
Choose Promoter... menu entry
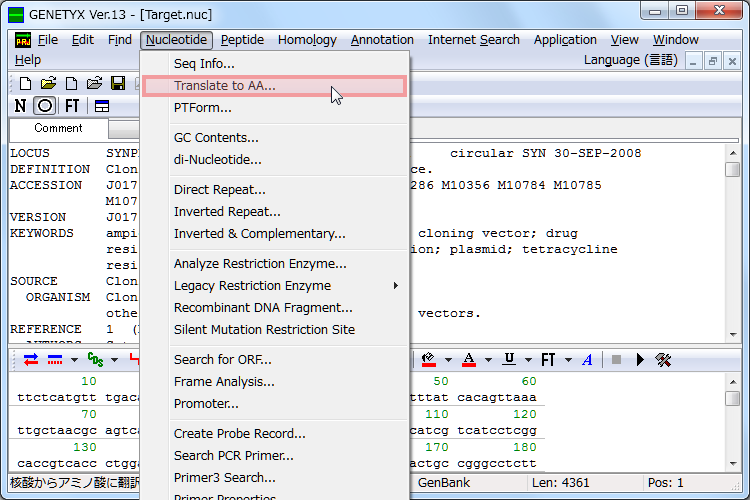click(275, 404)
